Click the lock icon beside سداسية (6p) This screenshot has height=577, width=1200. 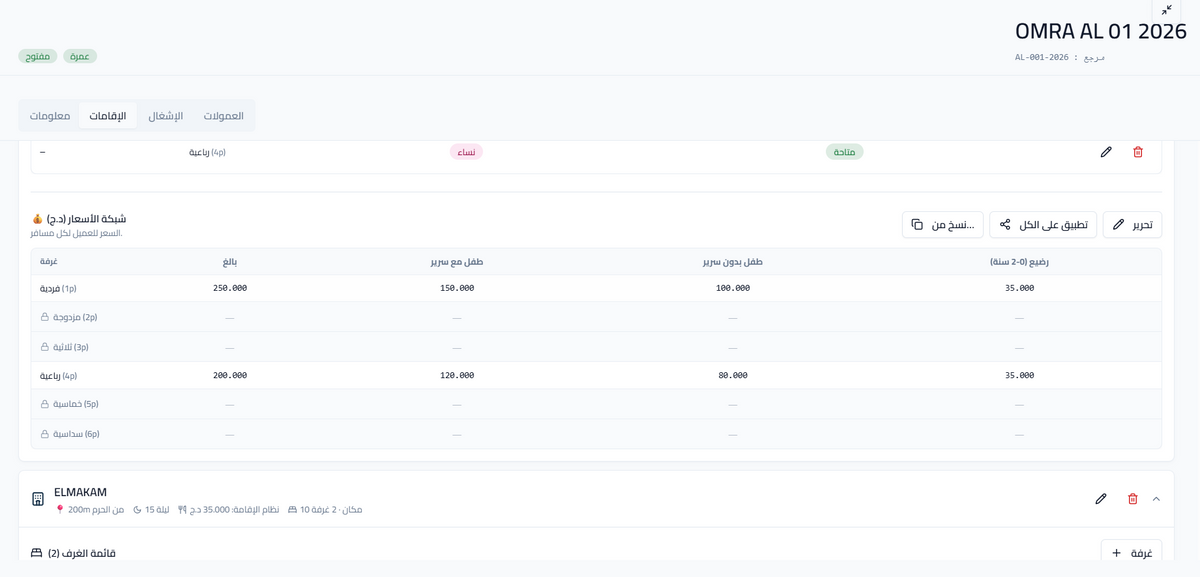click(44, 434)
